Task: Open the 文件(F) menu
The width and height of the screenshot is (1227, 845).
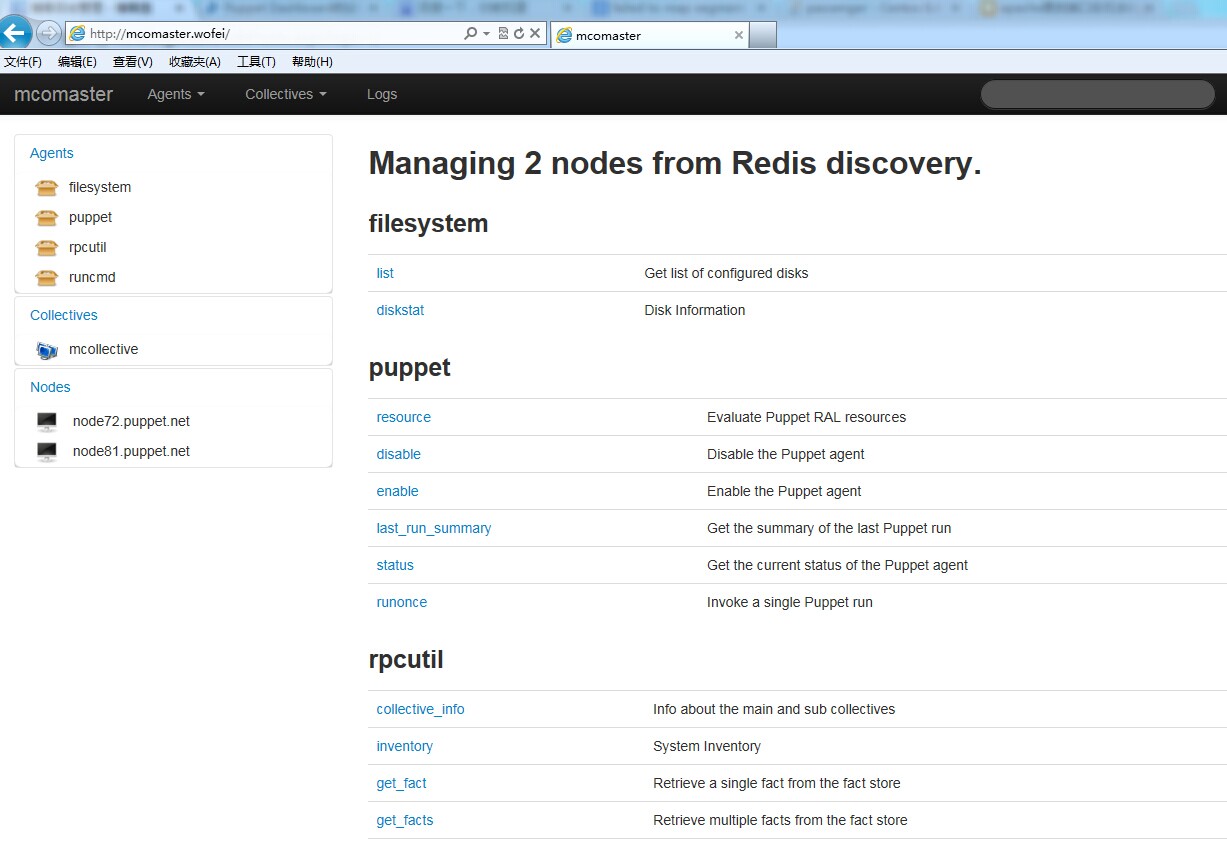Action: pos(23,62)
